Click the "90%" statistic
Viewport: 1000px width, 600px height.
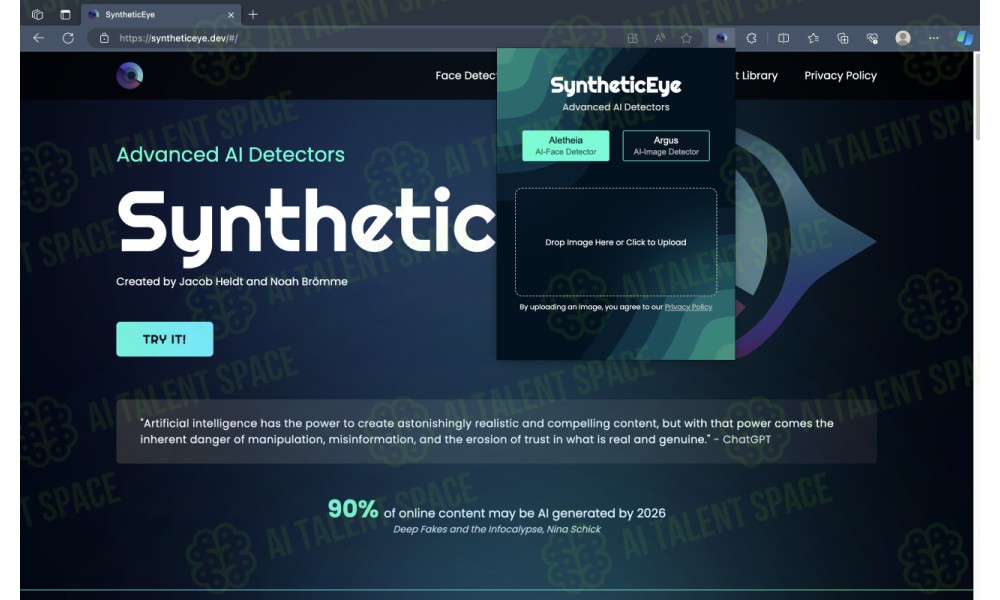point(353,509)
